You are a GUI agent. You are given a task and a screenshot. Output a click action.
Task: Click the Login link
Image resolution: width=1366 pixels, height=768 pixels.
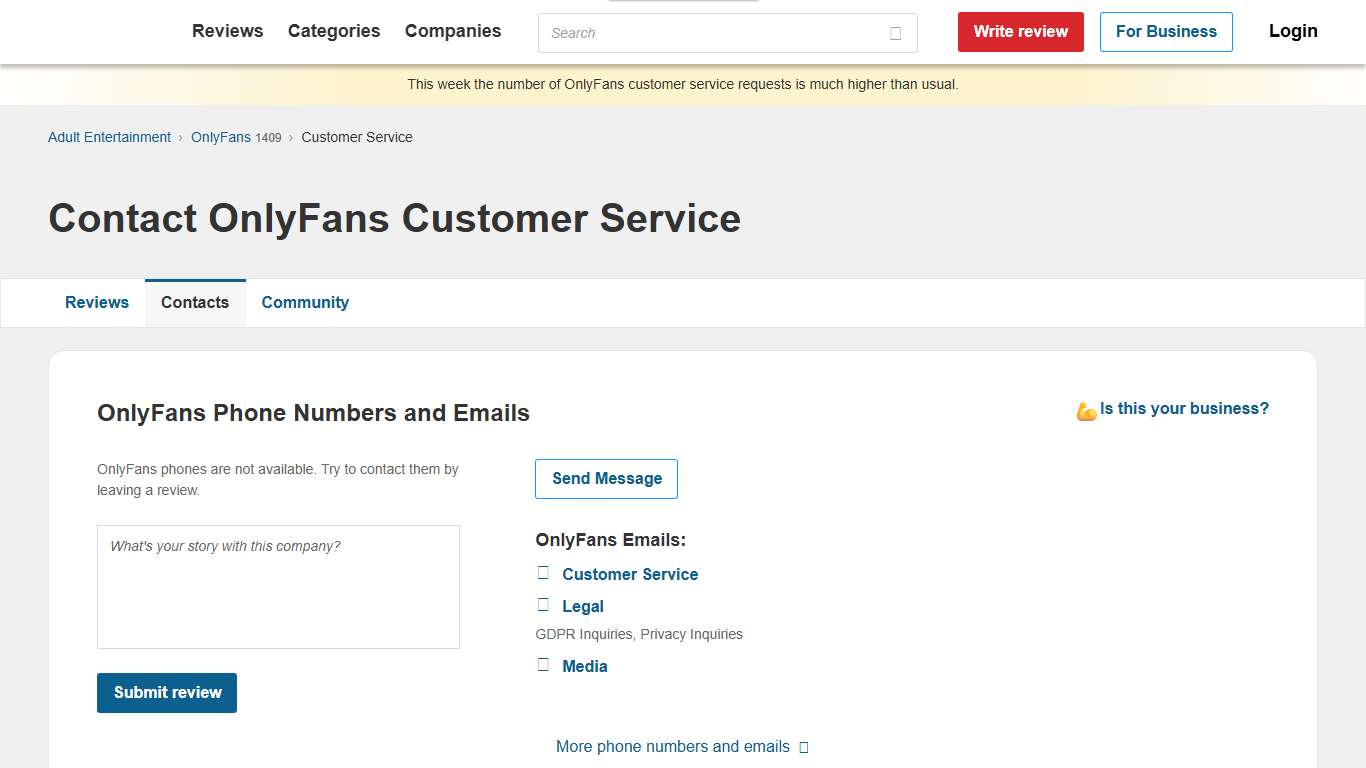1292,31
